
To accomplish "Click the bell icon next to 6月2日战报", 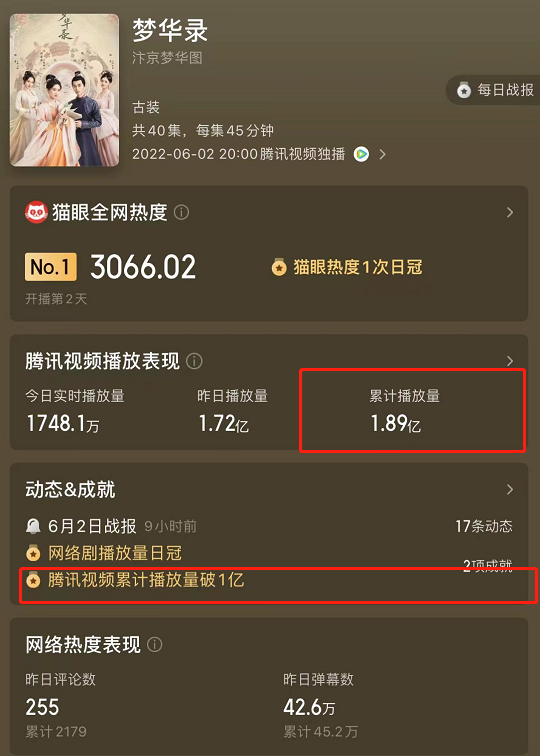I will click(x=33, y=526).
